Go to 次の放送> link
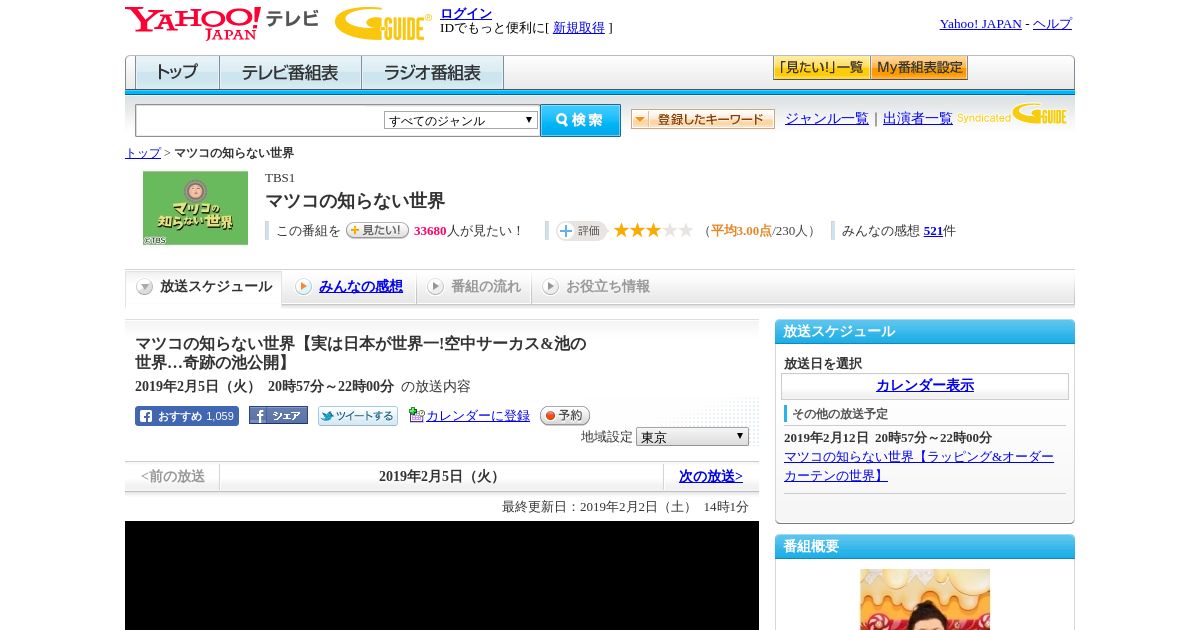 tap(711, 477)
